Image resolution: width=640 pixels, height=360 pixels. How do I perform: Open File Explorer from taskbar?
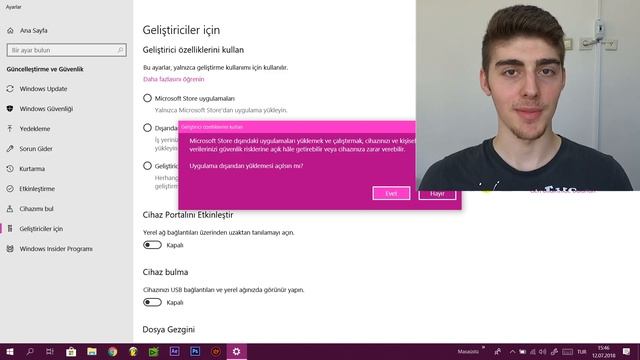pos(92,351)
